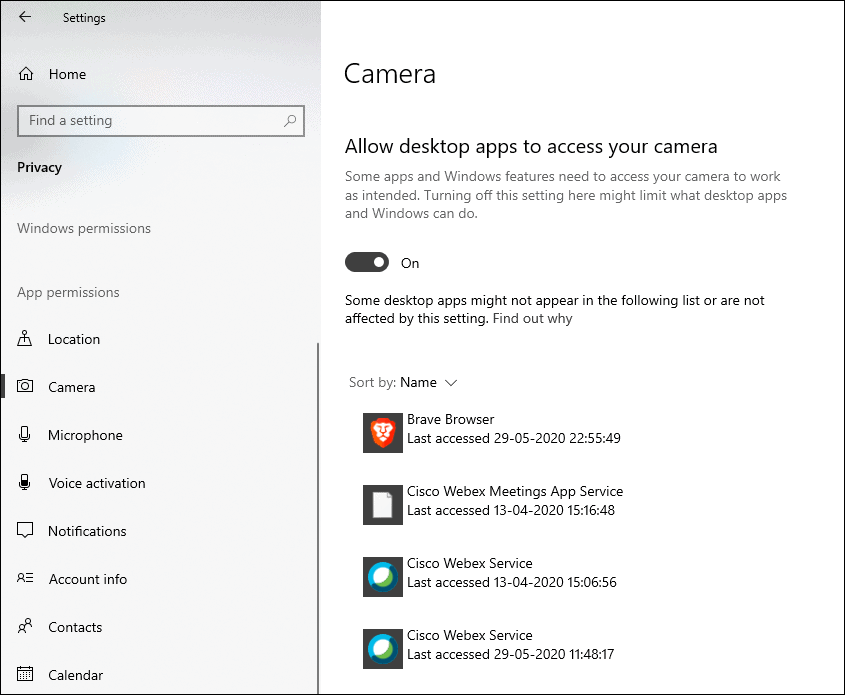Viewport: 845px width, 695px height.
Task: Select the Brave Browser entry text
Action: pos(451,420)
